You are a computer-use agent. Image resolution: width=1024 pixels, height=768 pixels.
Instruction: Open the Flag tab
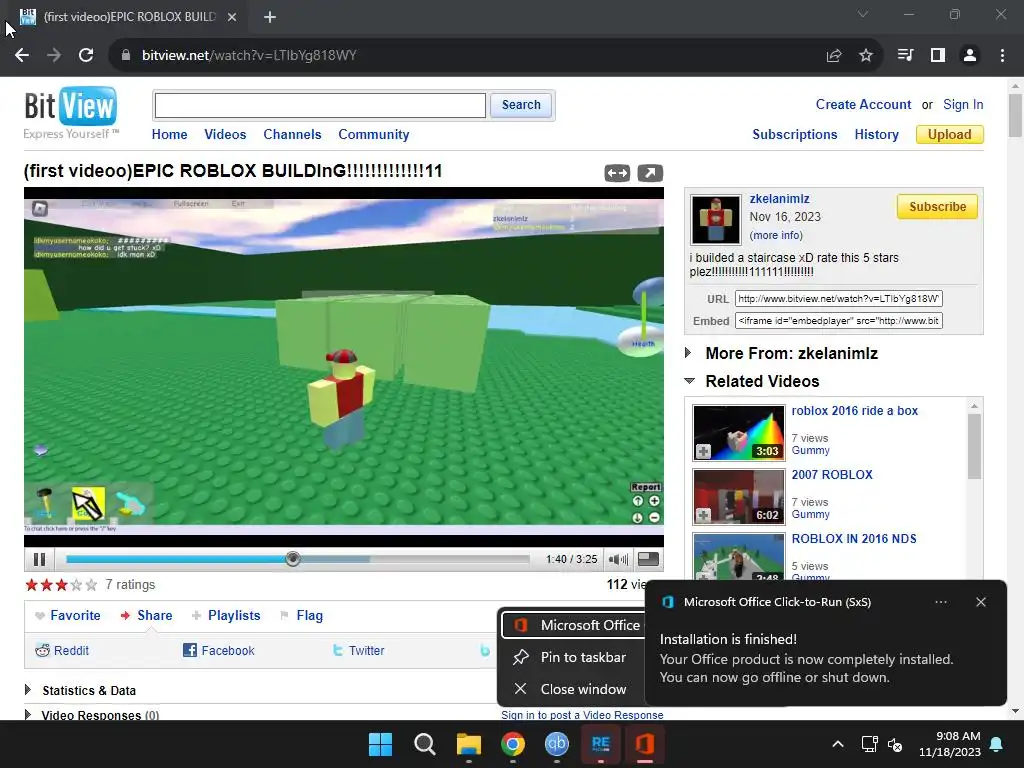(x=302, y=615)
